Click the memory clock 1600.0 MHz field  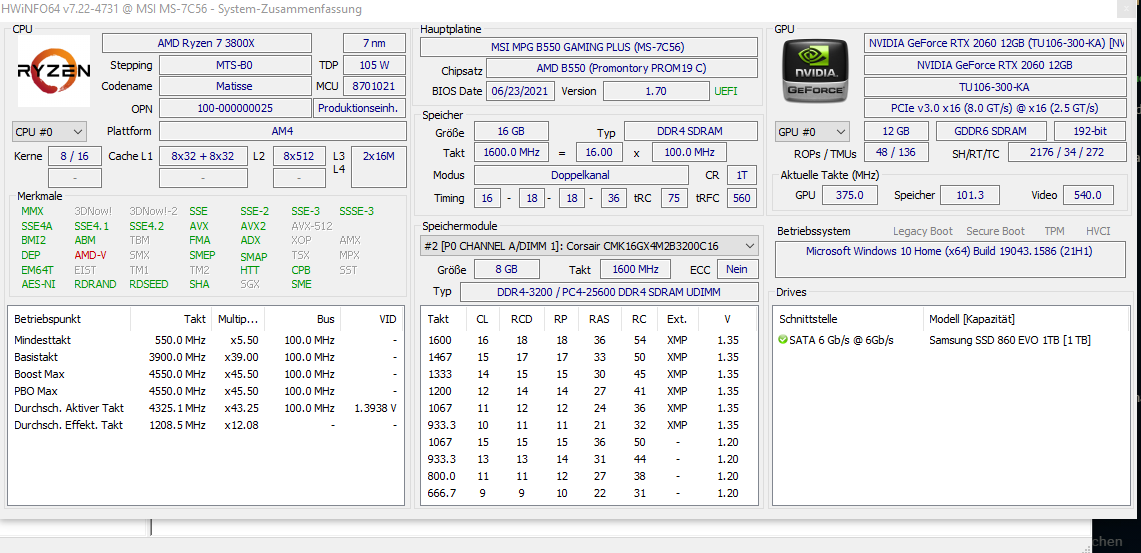(512, 153)
